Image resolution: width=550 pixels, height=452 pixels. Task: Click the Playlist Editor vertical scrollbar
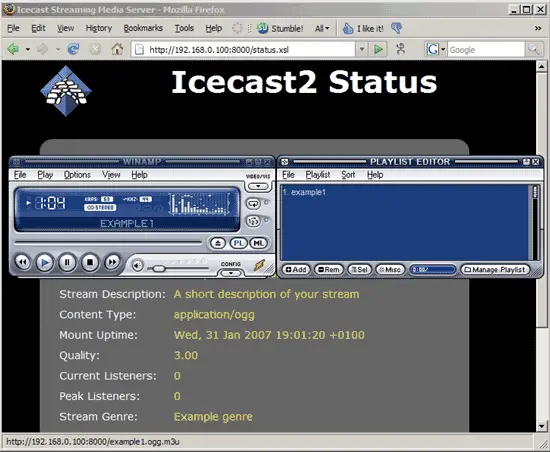(x=535, y=223)
